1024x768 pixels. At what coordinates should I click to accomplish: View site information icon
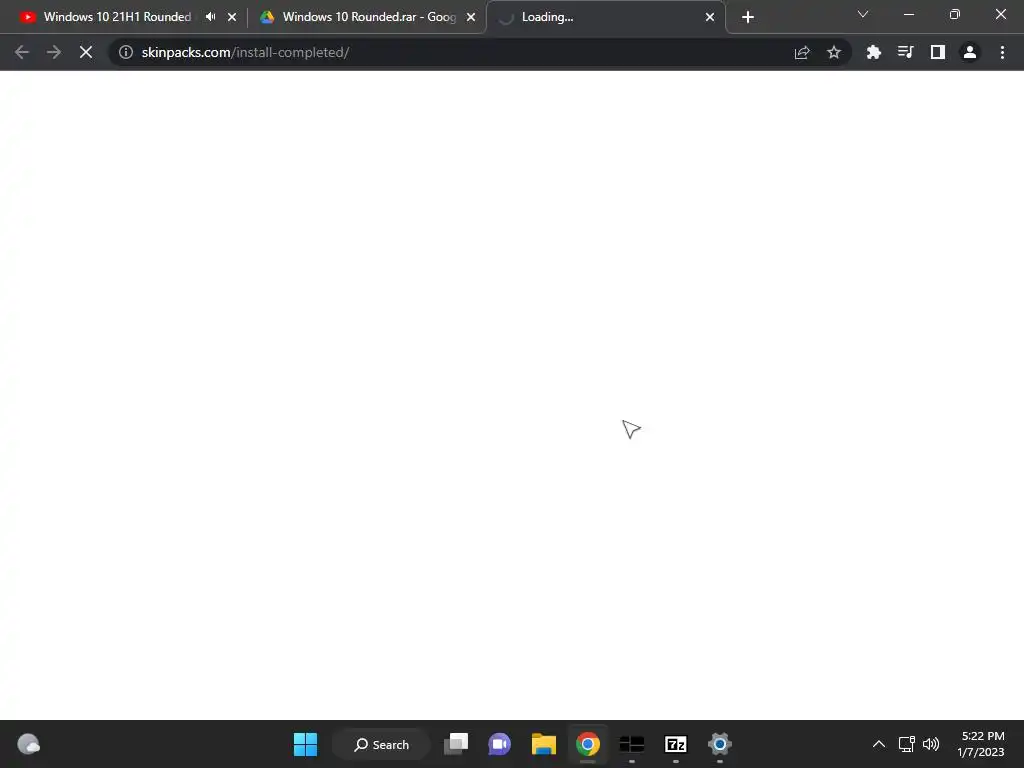(125, 52)
